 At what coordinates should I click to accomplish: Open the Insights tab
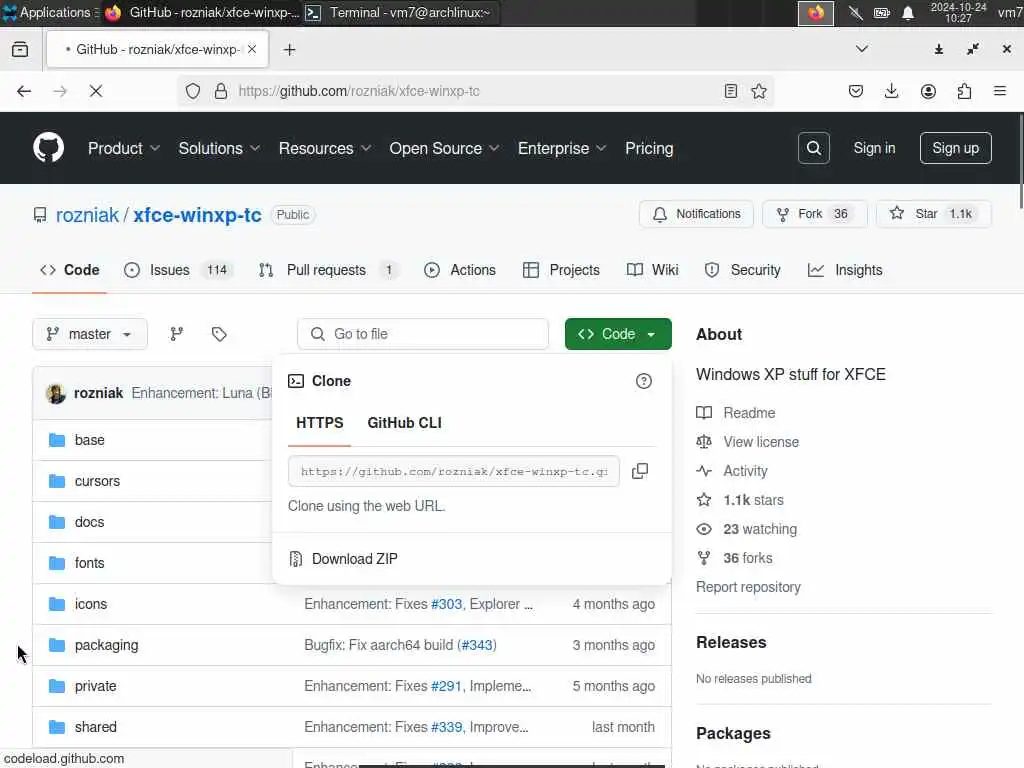coord(846,270)
